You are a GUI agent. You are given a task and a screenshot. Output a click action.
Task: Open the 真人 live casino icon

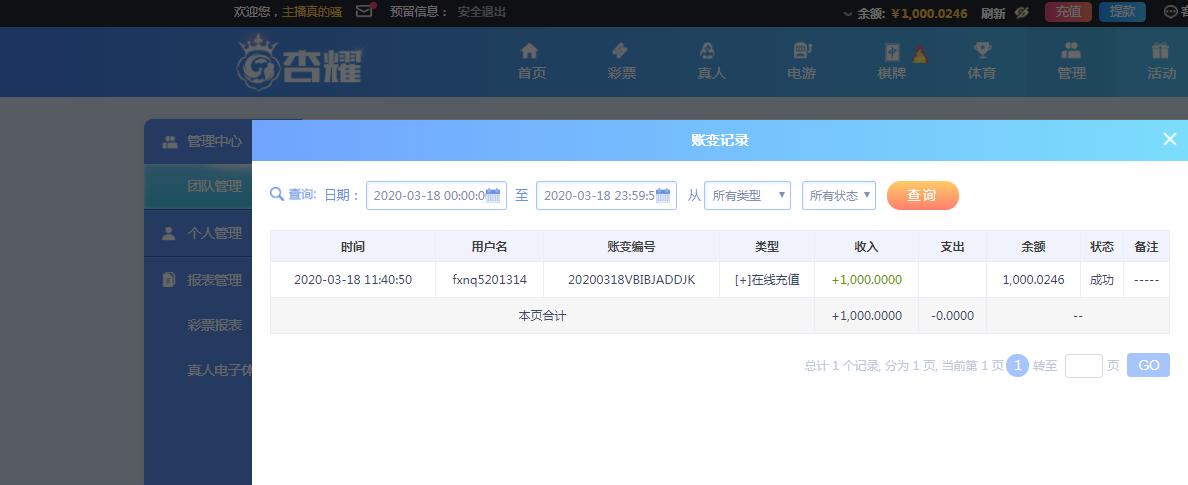tap(710, 51)
